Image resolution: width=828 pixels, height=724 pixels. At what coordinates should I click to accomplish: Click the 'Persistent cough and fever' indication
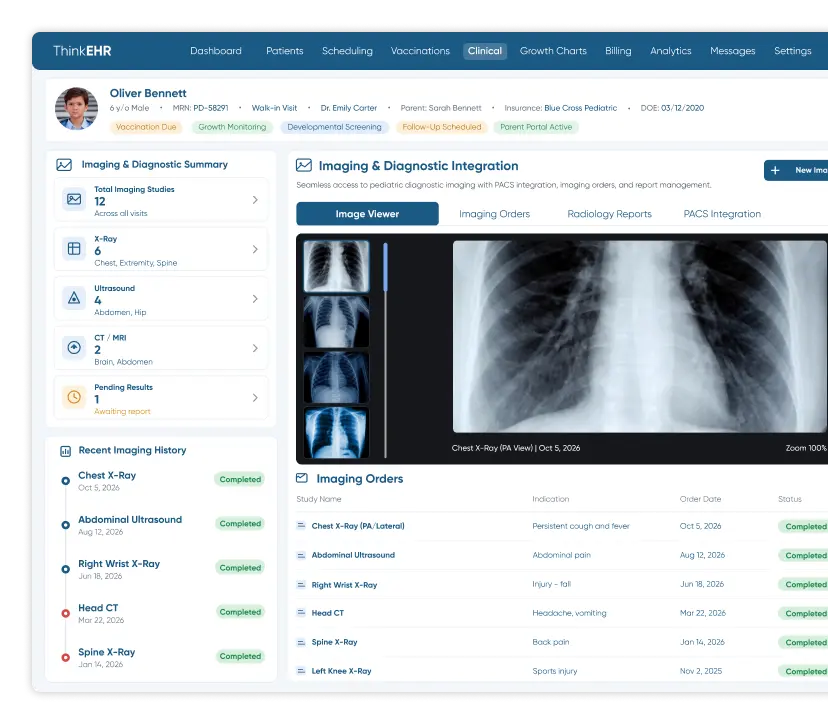tap(581, 526)
